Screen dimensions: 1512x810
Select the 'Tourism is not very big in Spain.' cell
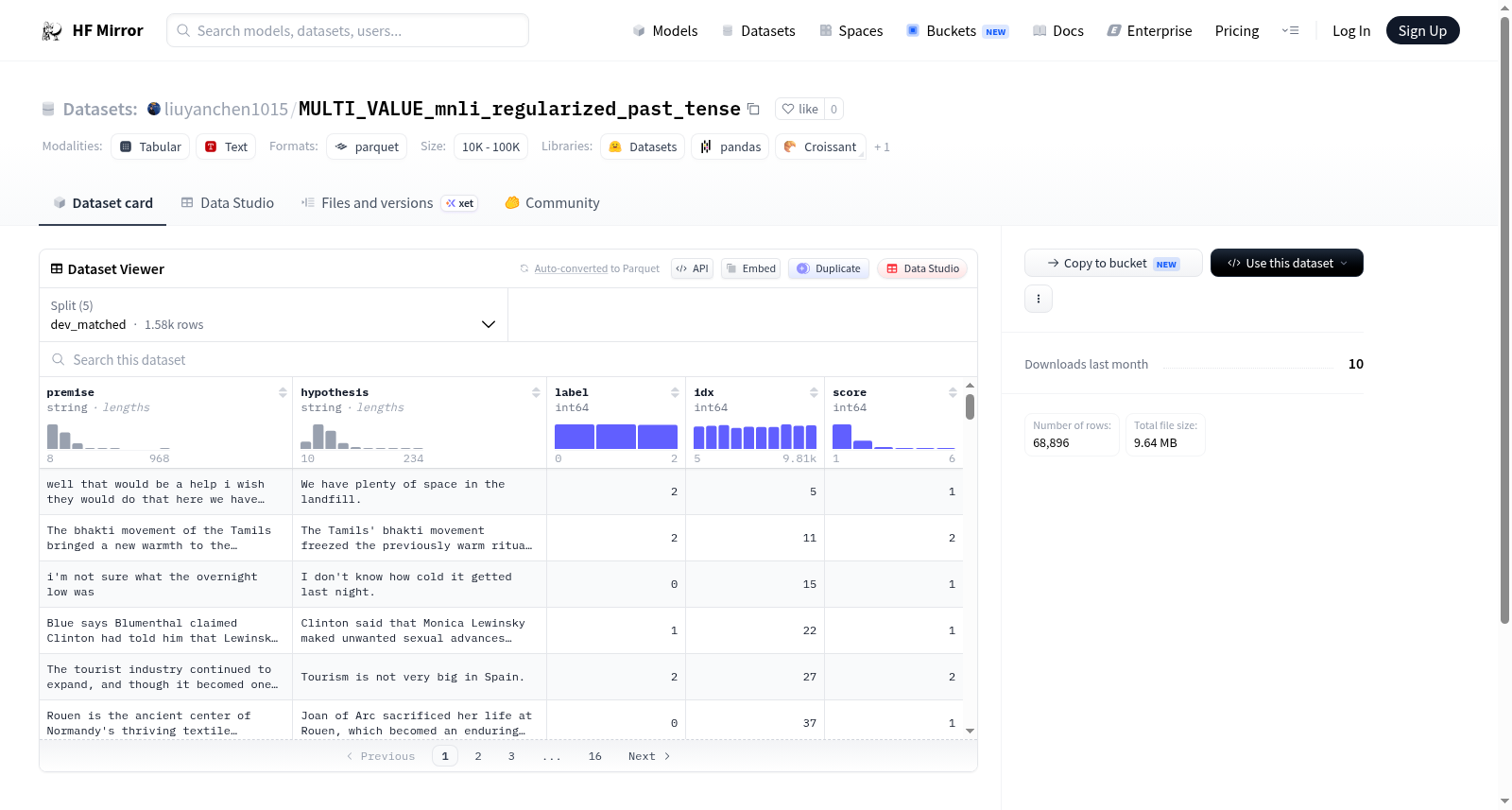[420, 677]
